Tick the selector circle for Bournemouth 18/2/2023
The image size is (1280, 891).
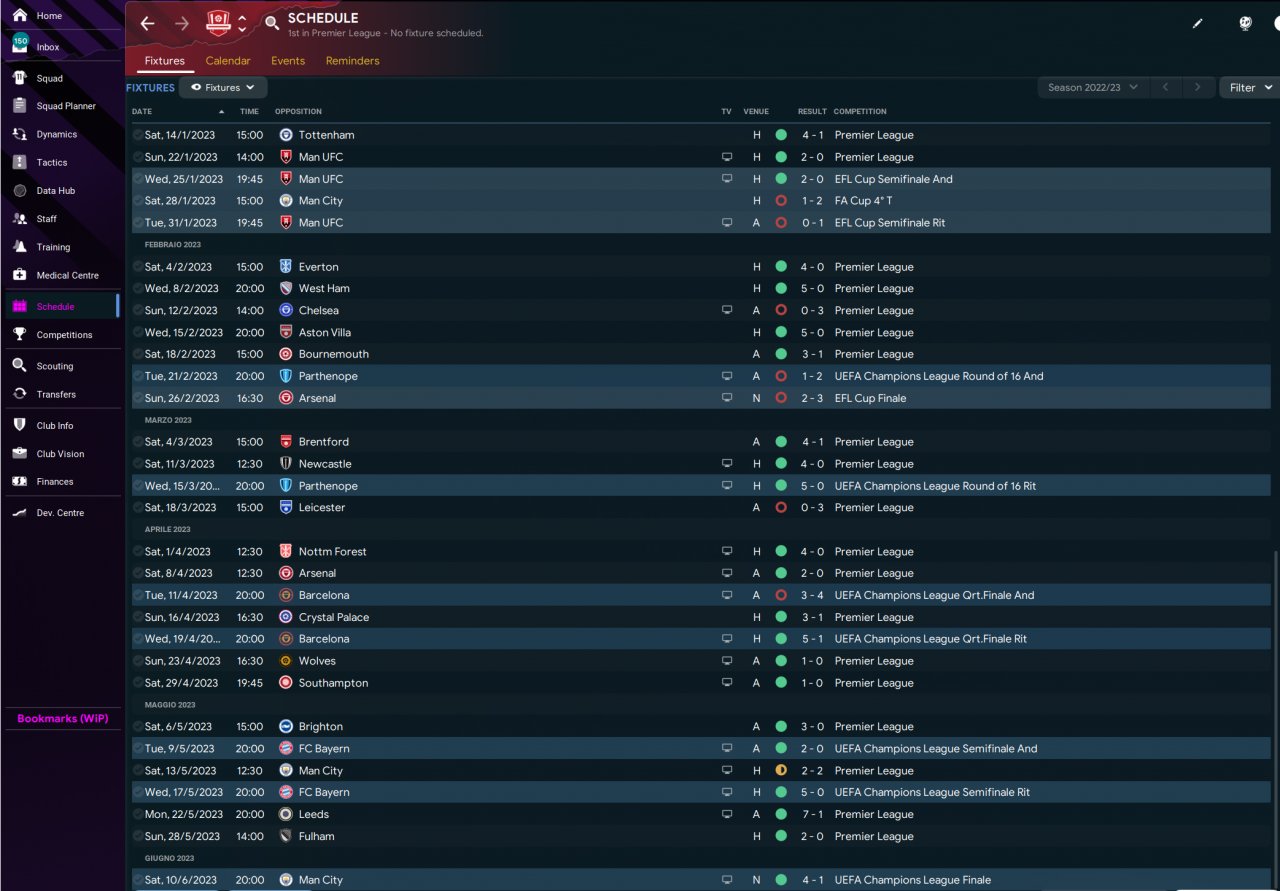coord(138,354)
